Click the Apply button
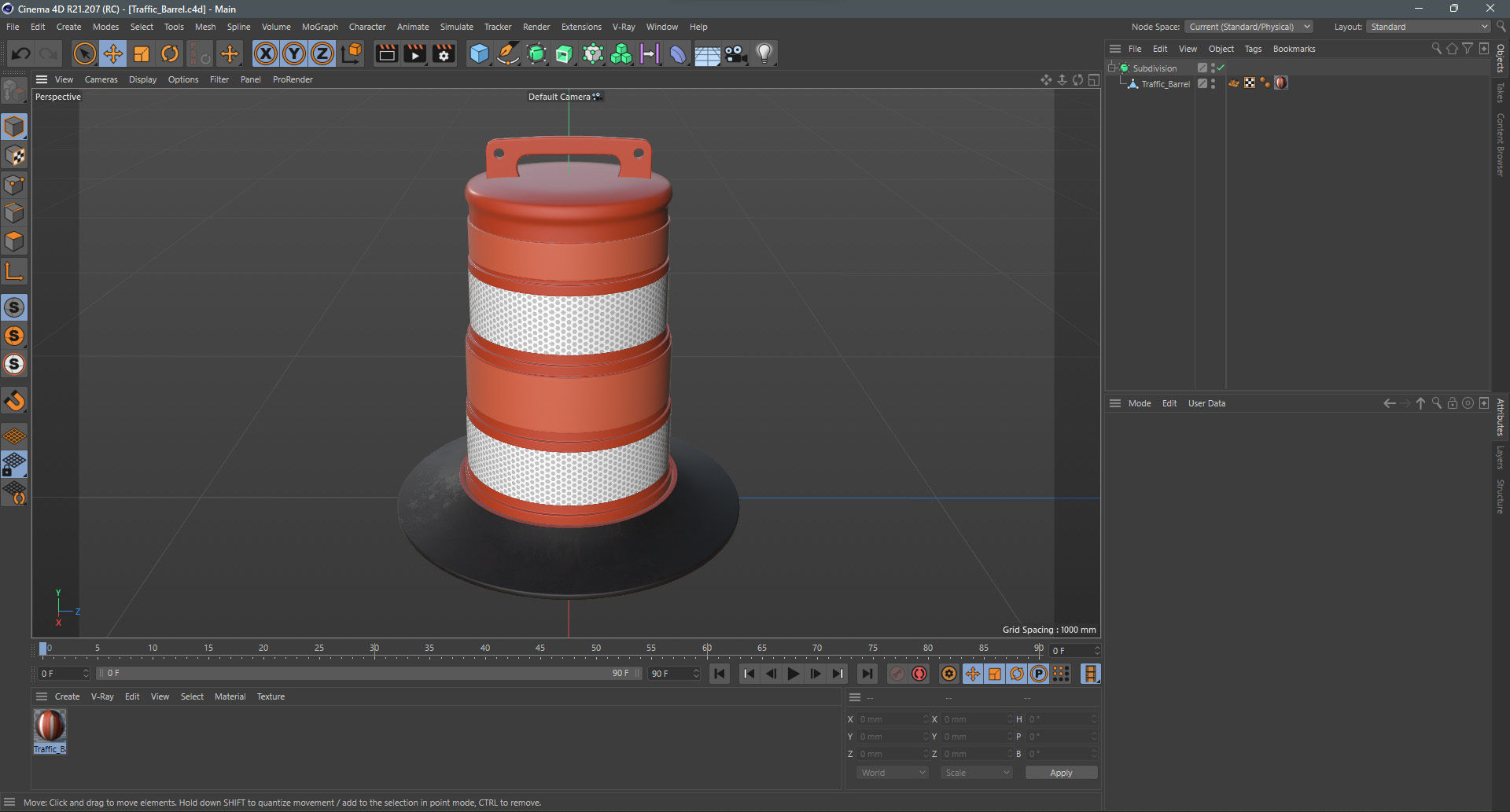The image size is (1510, 812). (x=1061, y=773)
